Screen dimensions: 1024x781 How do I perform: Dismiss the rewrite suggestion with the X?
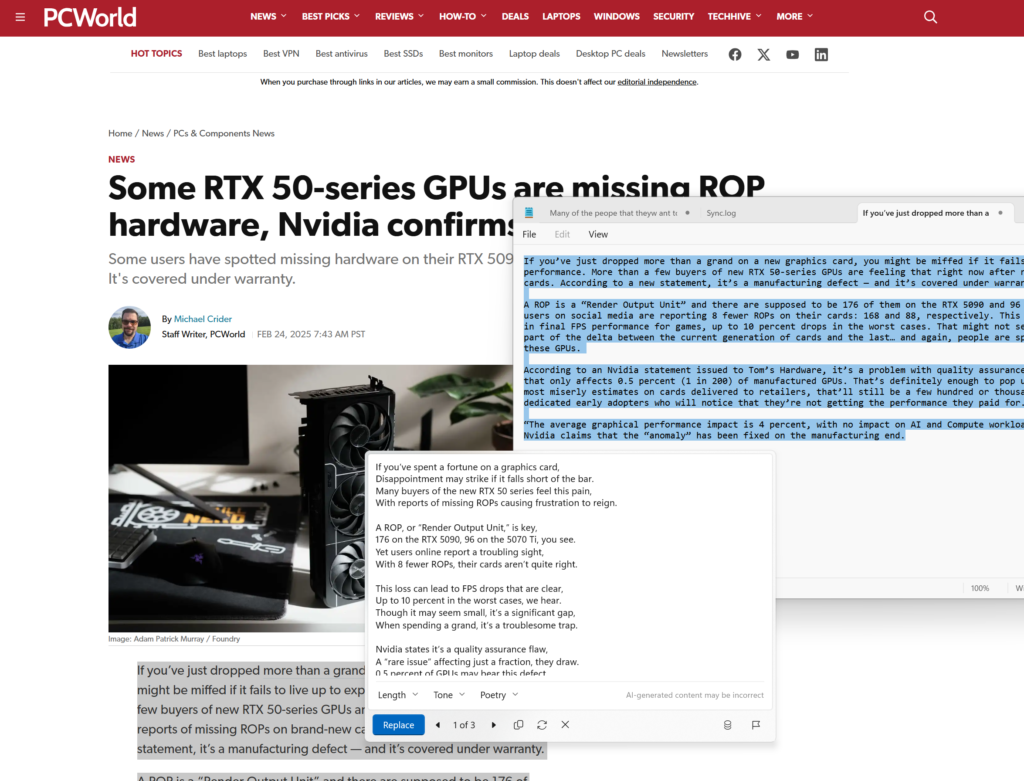[565, 724]
